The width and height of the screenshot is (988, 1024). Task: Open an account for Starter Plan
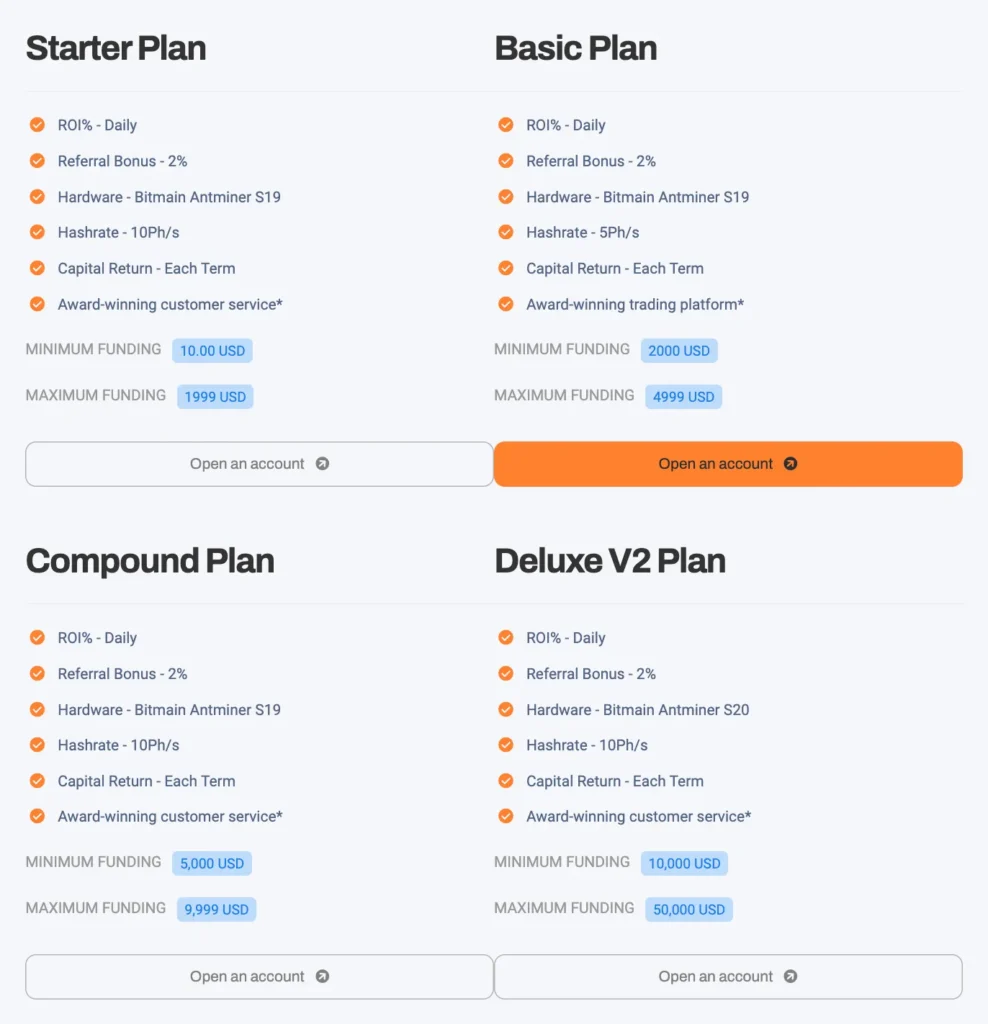tap(259, 464)
